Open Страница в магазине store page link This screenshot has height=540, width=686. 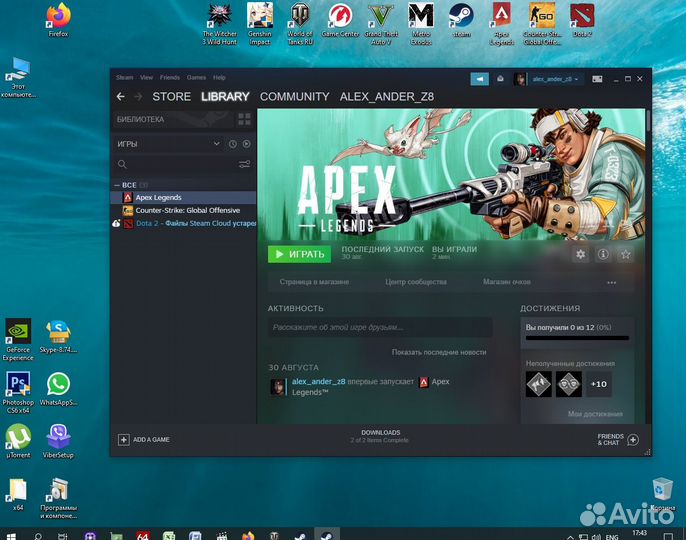coord(315,282)
